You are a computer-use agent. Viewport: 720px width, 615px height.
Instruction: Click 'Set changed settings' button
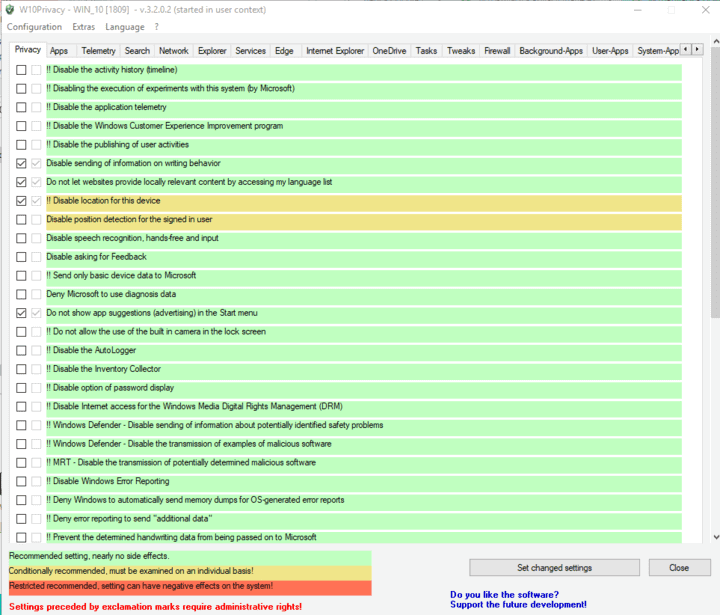(554, 568)
